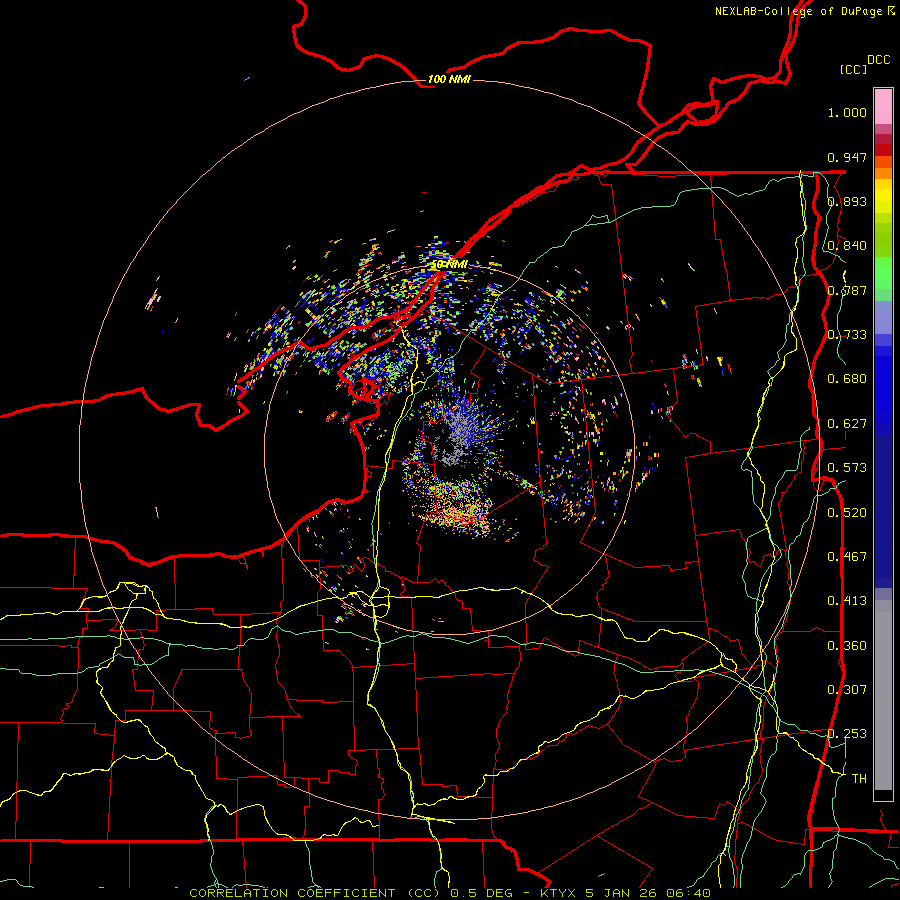900x900 pixels.
Task: Click the 50 NMI range ring label
Action: pyautogui.click(x=449, y=265)
